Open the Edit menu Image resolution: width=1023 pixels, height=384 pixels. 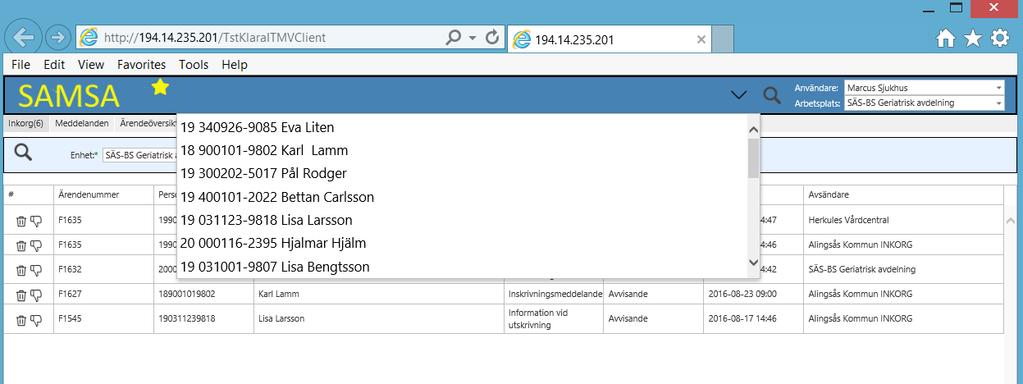pyautogui.click(x=54, y=65)
